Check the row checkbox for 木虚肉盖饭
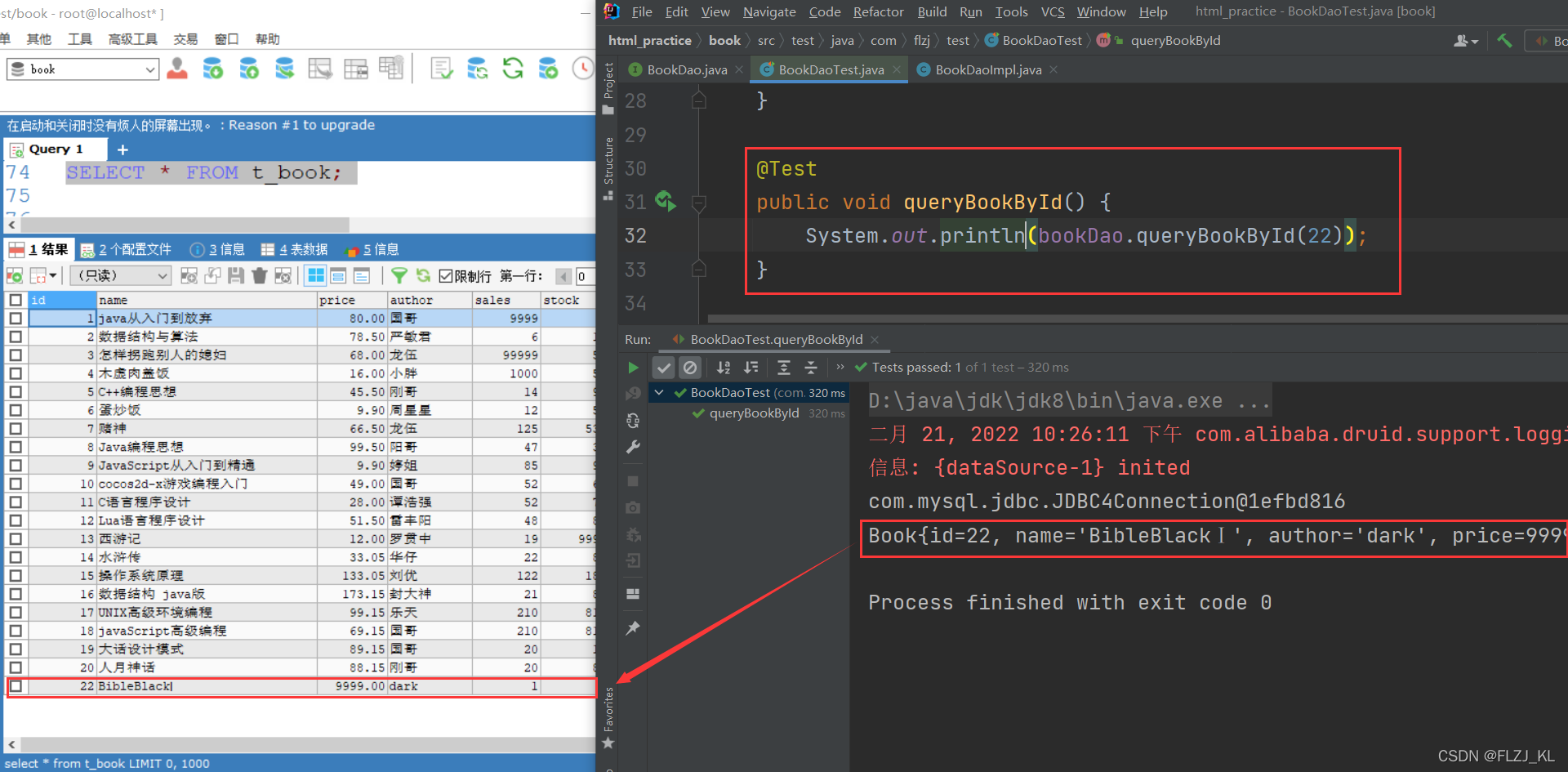Screen dimensions: 1568x772 point(16,373)
